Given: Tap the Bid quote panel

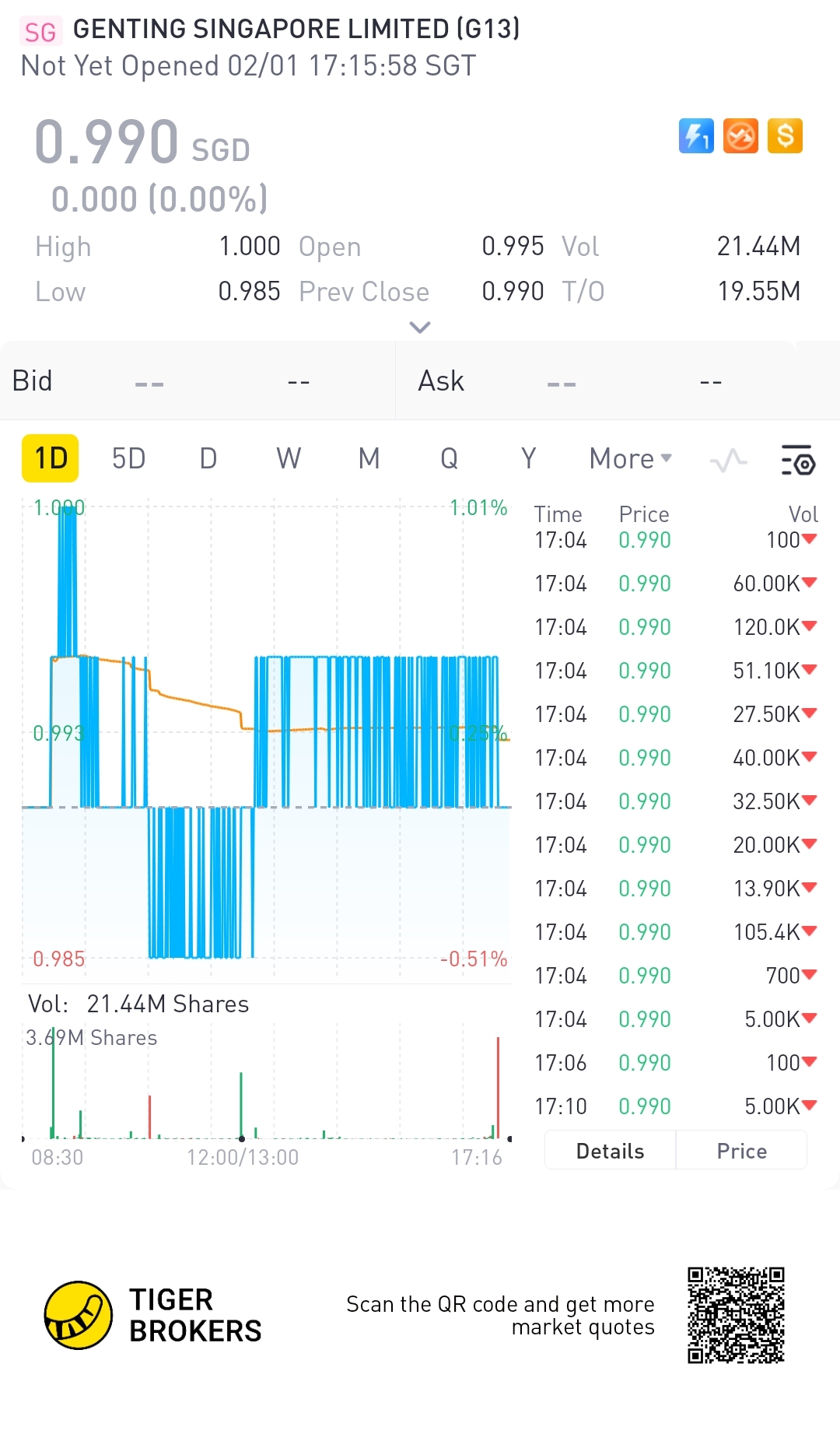Looking at the screenshot, I should point(198,381).
